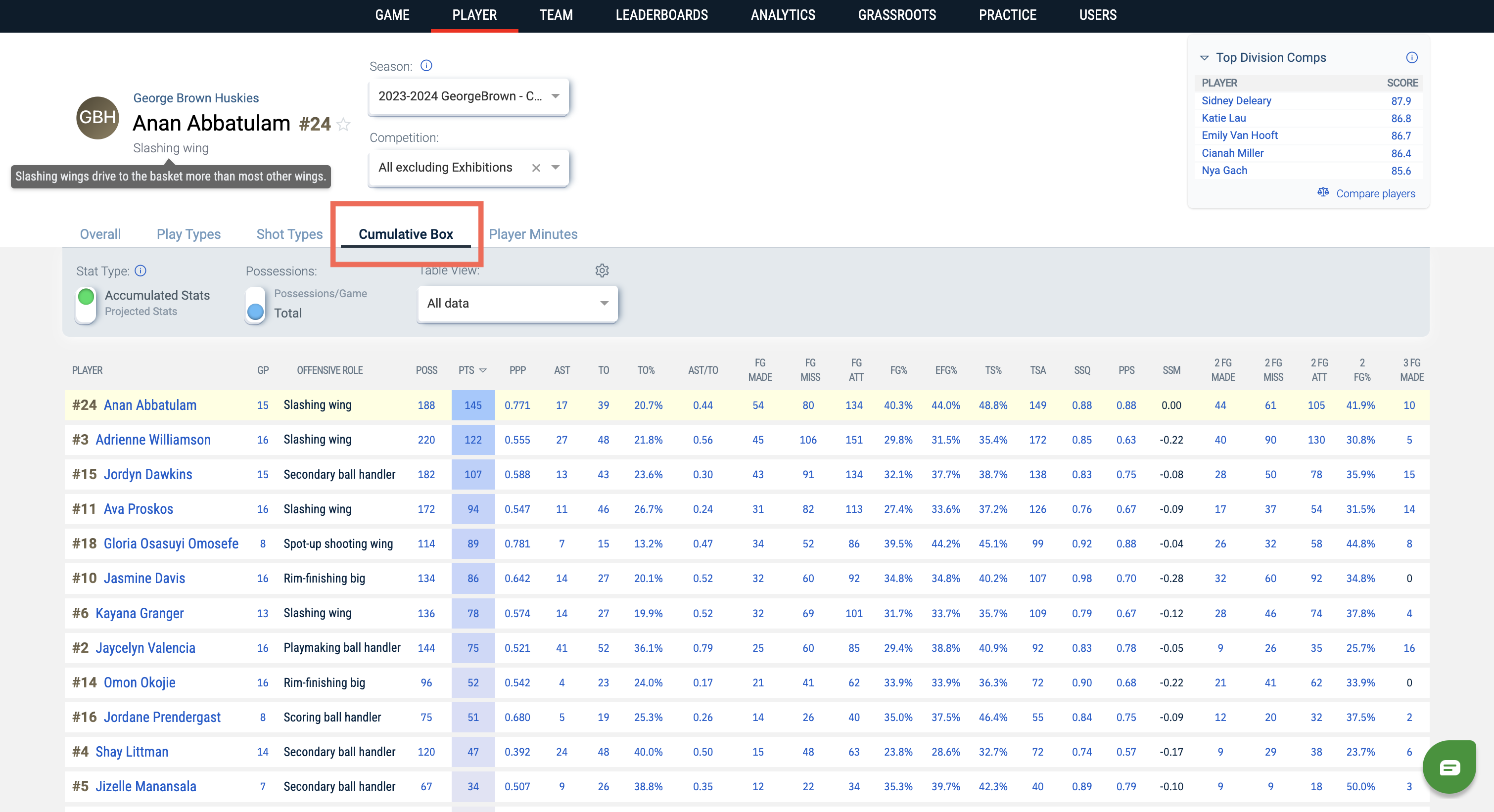
Task: Click the GBH team avatar
Action: [97, 118]
